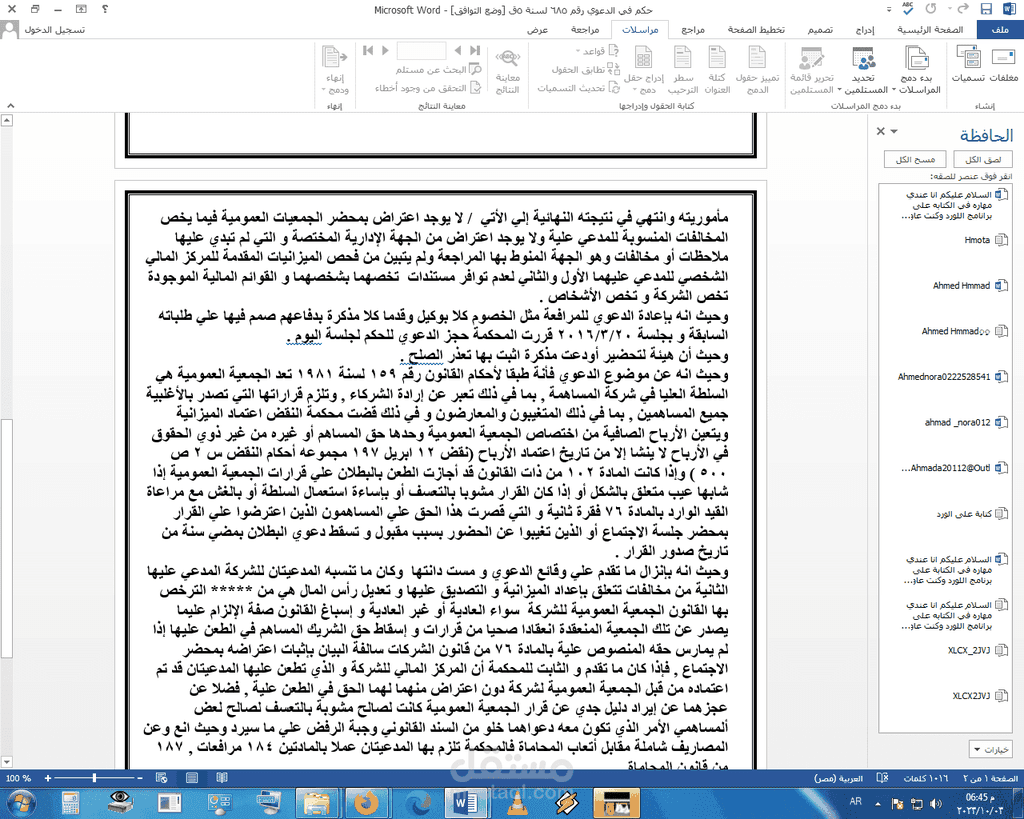Click the Envelopes (مغلفات) icon
Image resolution: width=1024 pixels, height=819 pixels.
coord(1003,64)
